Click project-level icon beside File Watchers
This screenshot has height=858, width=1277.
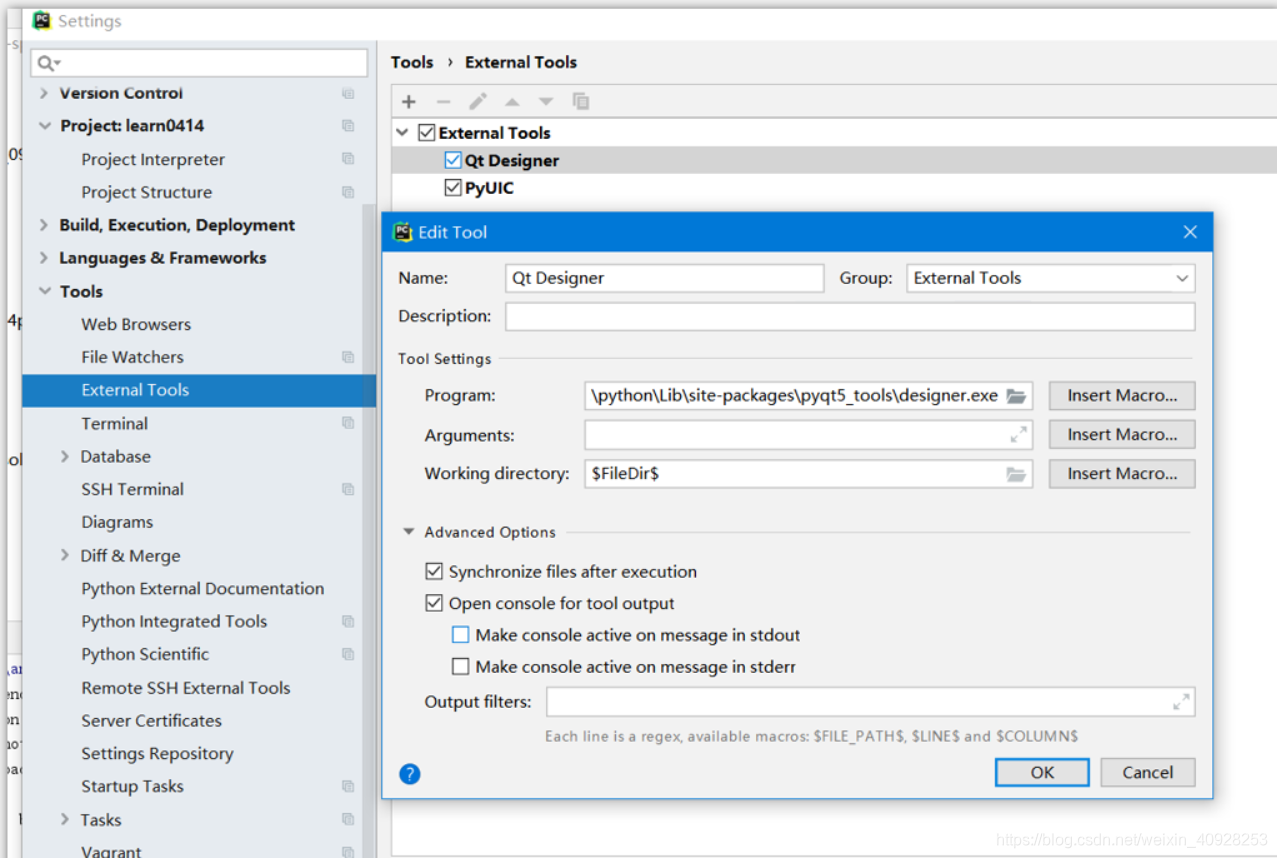(x=348, y=357)
